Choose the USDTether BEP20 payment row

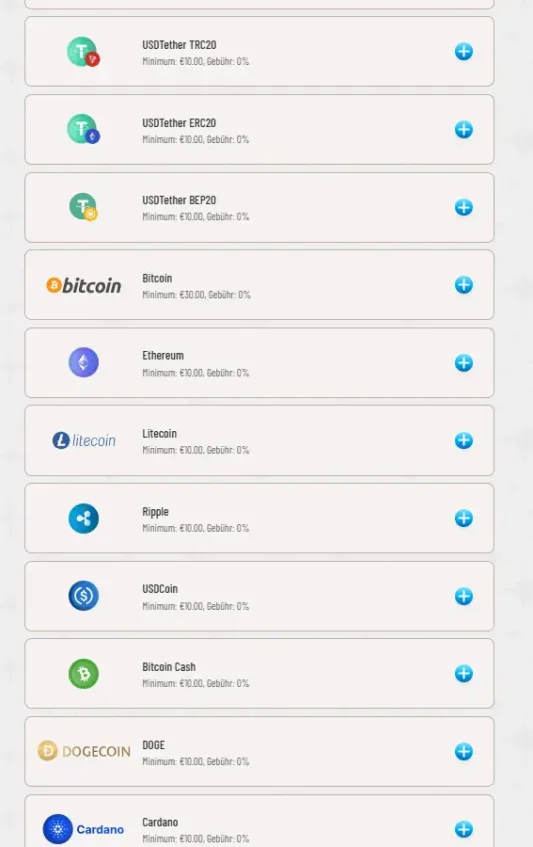259,207
